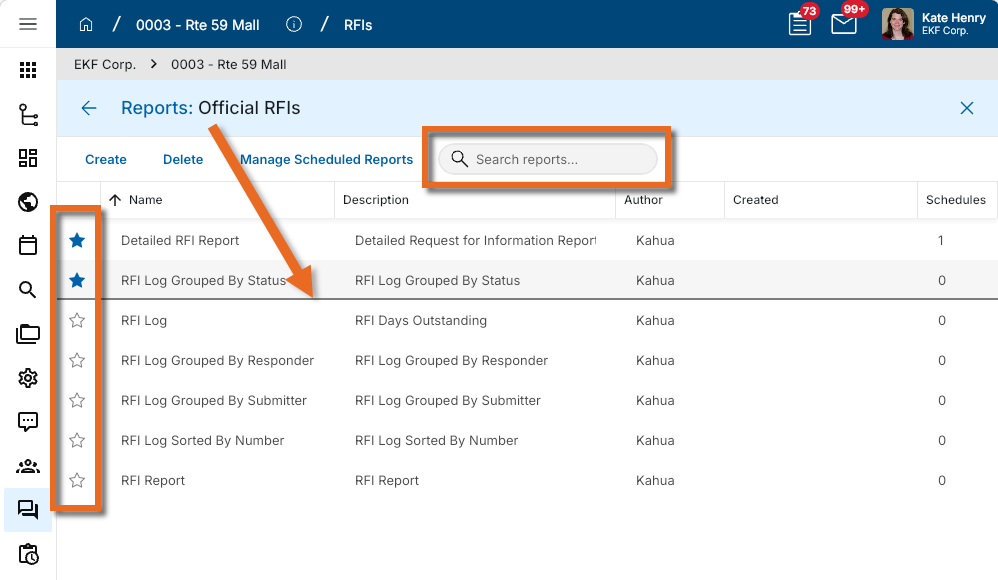Open the hamburger navigation menu
This screenshot has width=998, height=580.
point(28,24)
